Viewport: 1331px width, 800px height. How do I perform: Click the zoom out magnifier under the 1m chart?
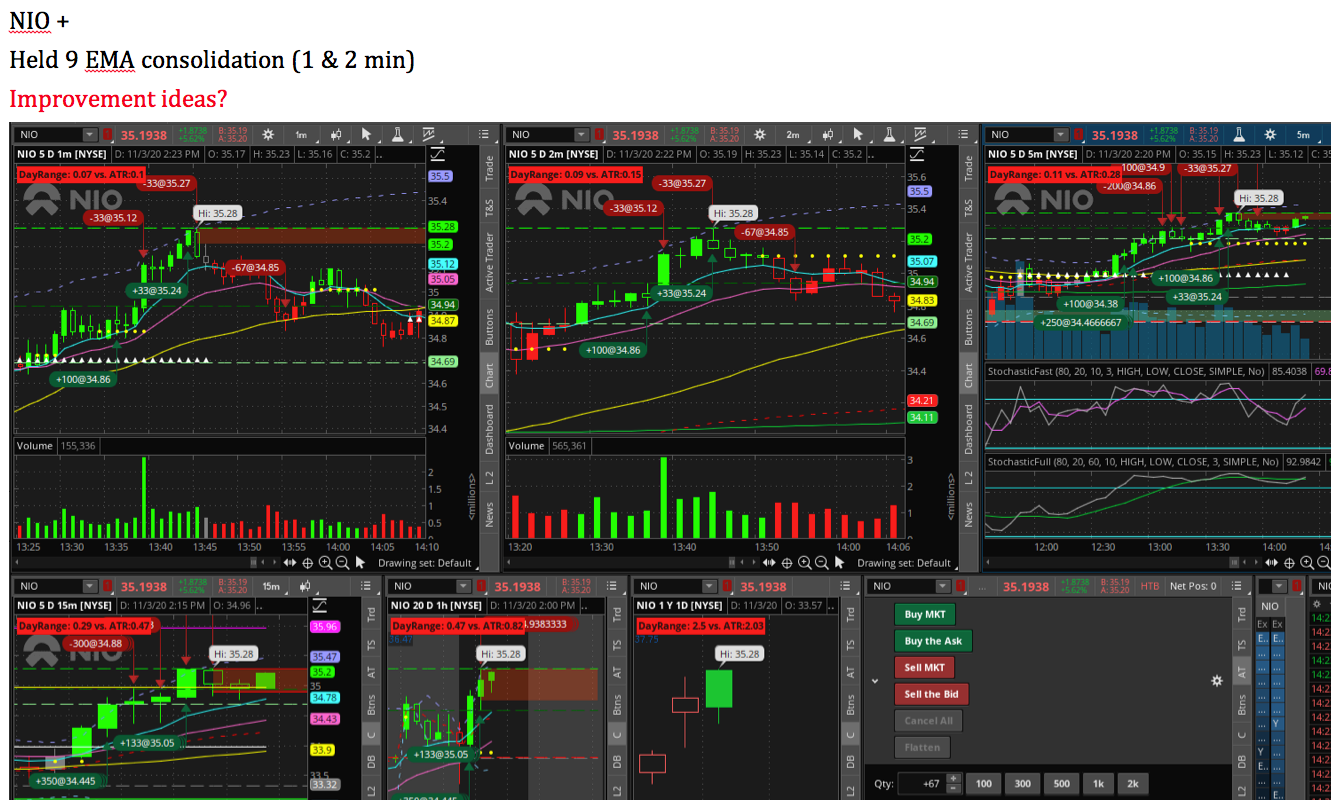[x=342, y=563]
